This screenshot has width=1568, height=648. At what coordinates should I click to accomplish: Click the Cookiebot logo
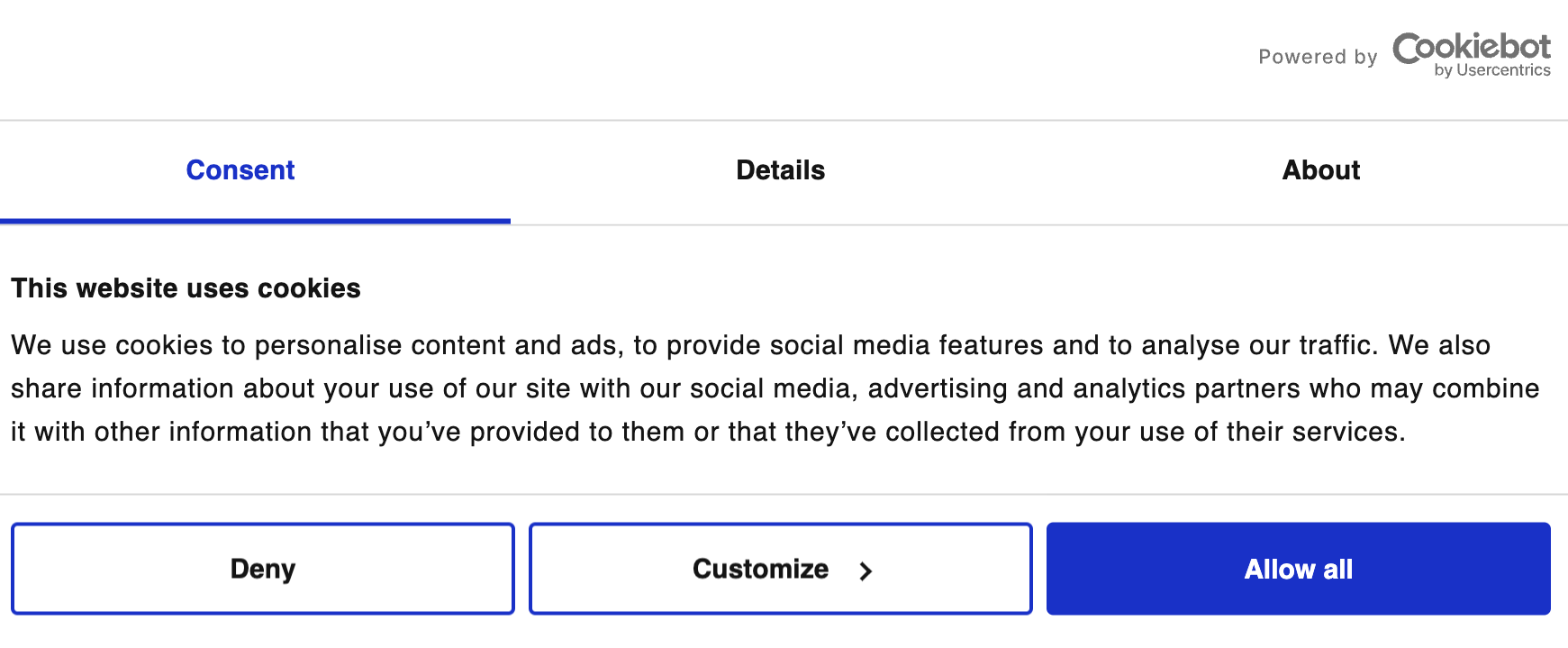(1471, 54)
